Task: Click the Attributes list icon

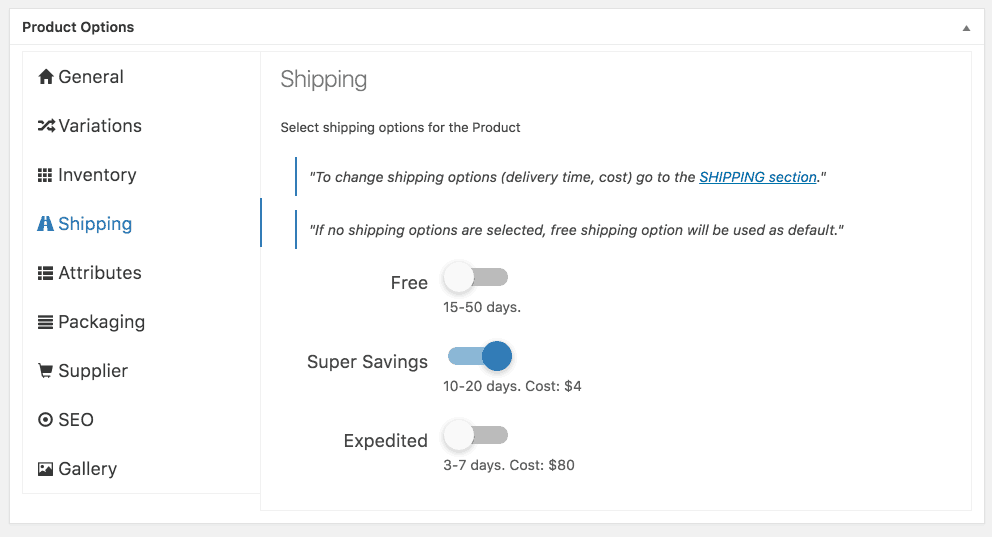Action: 46,273
